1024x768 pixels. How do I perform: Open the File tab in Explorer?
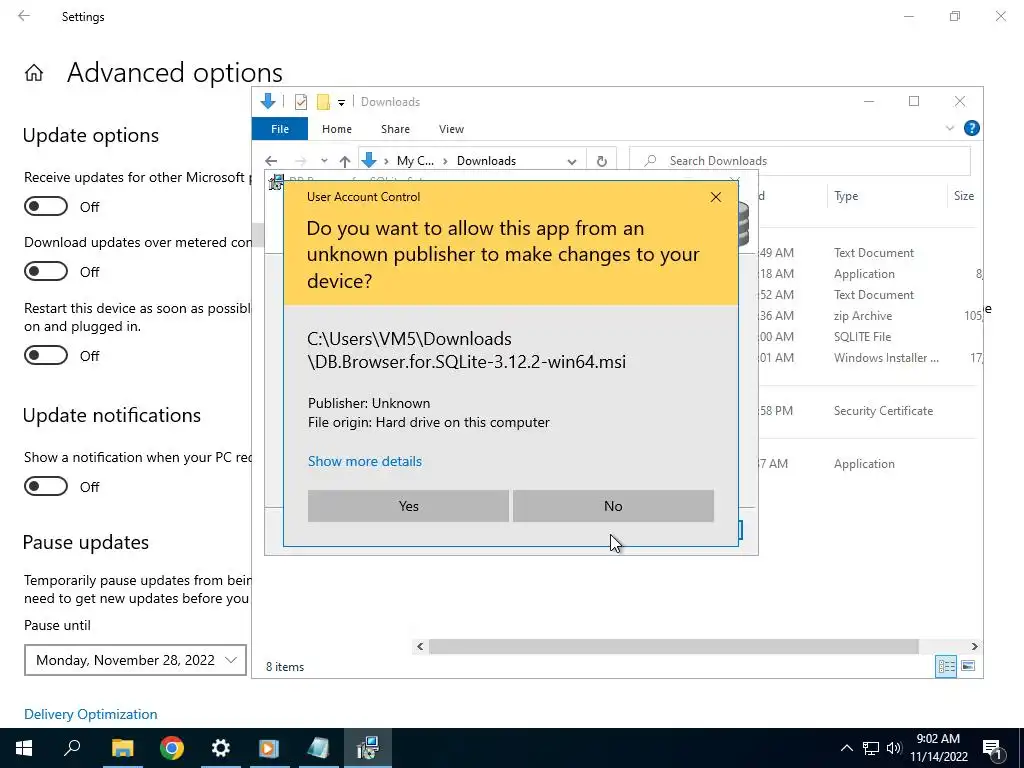[x=280, y=129]
